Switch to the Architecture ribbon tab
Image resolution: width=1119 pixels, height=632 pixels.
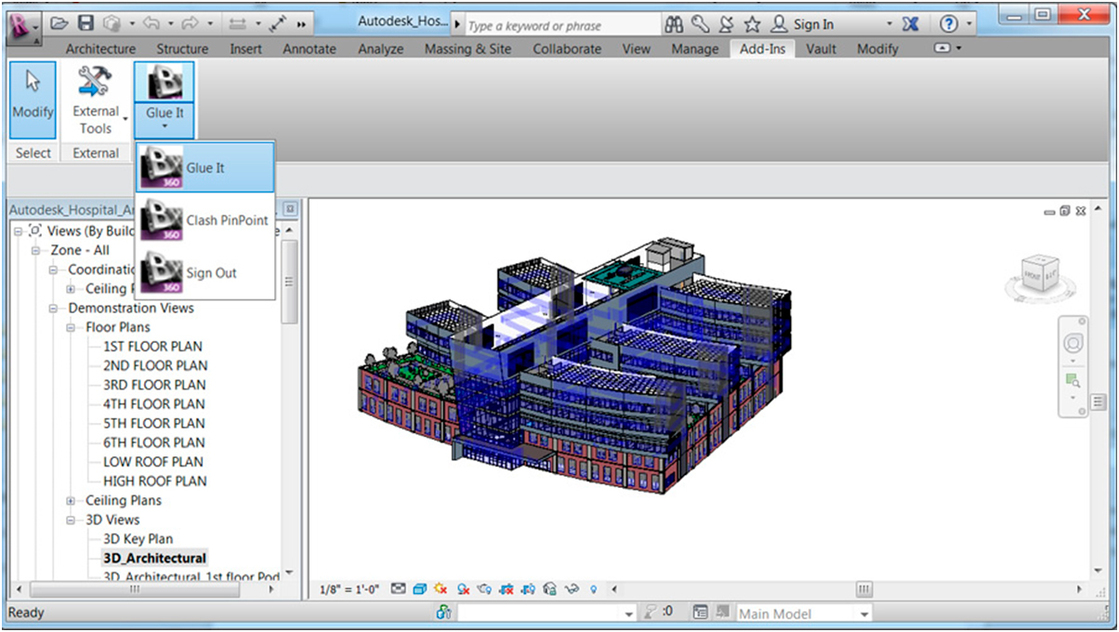(x=99, y=48)
